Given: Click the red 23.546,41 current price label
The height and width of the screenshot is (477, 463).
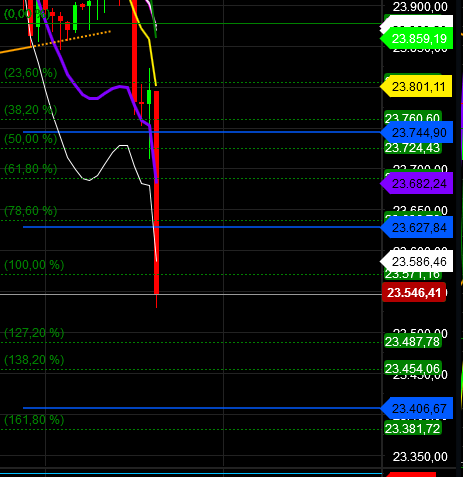Looking at the screenshot, I should pyautogui.click(x=414, y=292).
